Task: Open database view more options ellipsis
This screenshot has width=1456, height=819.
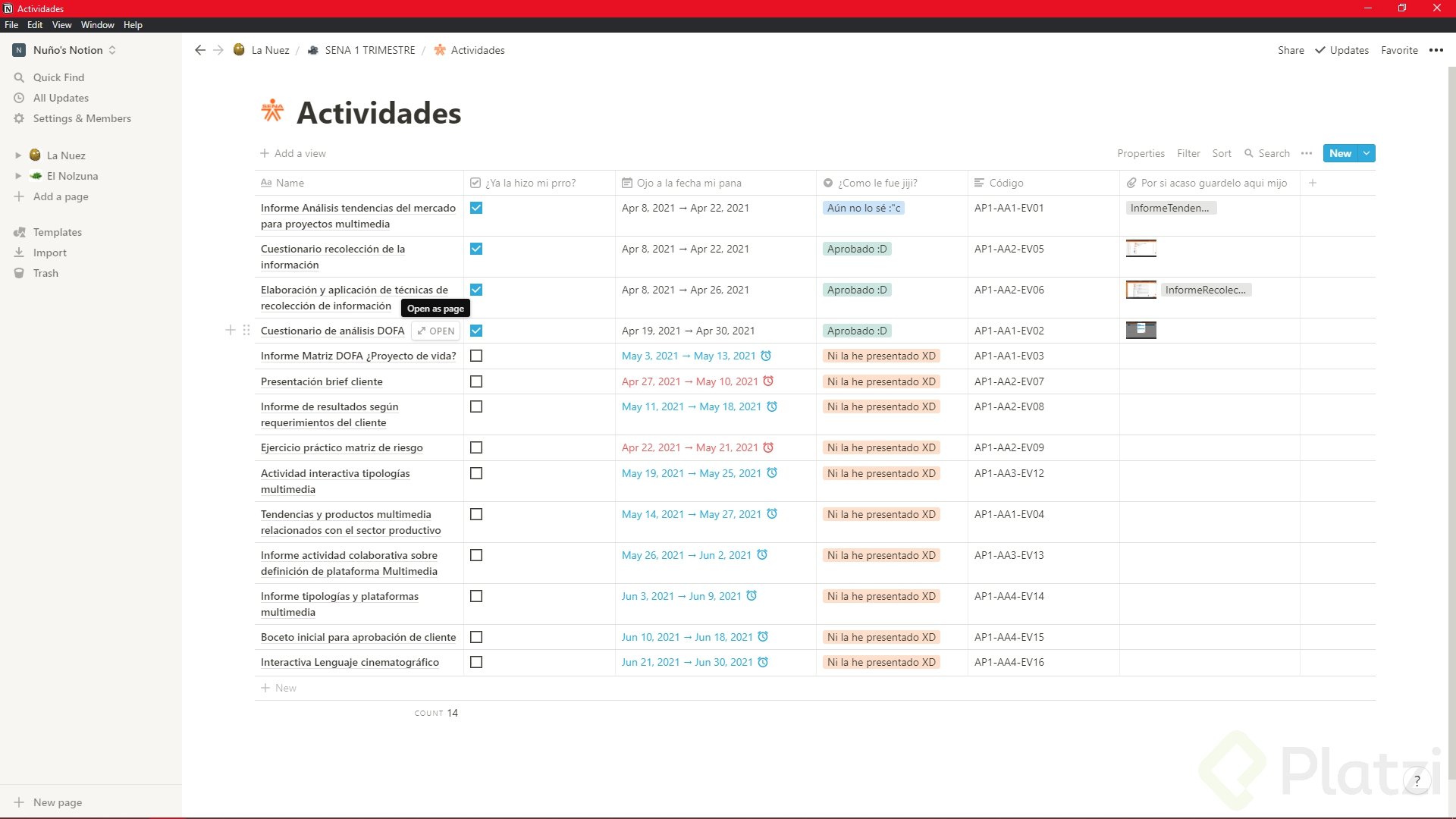Action: click(x=1307, y=153)
